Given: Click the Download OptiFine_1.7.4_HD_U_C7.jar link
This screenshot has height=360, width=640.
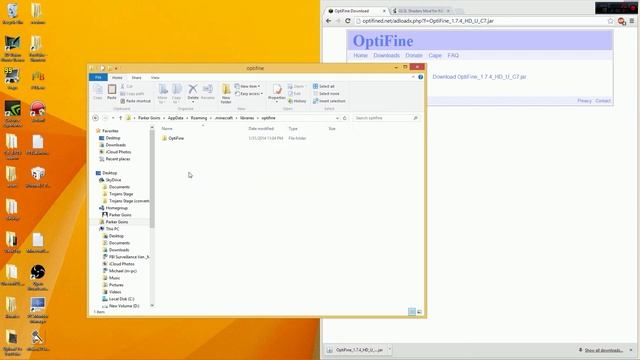Looking at the screenshot, I should [x=479, y=77].
